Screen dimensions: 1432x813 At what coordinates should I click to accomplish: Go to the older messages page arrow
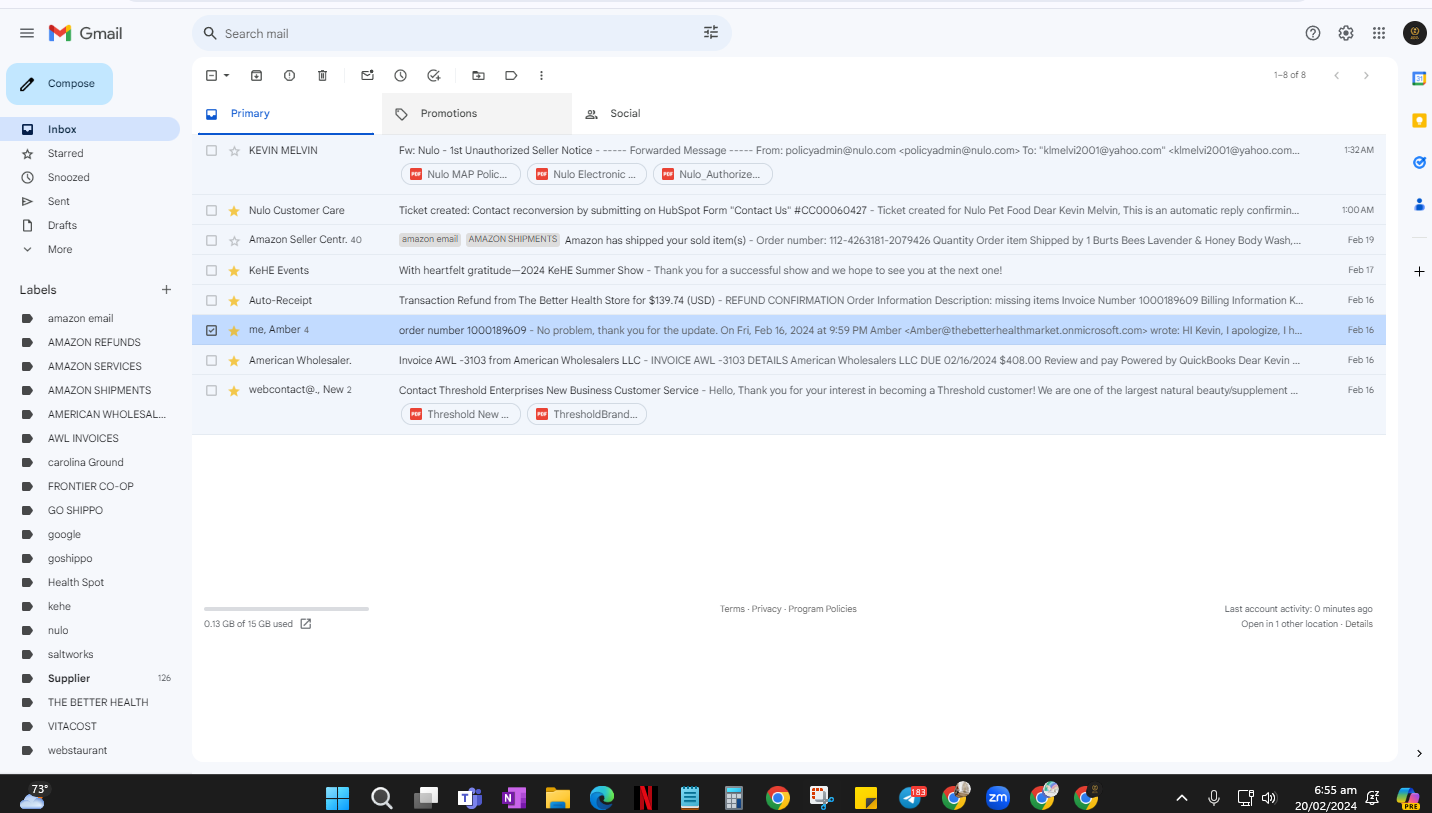(1366, 75)
